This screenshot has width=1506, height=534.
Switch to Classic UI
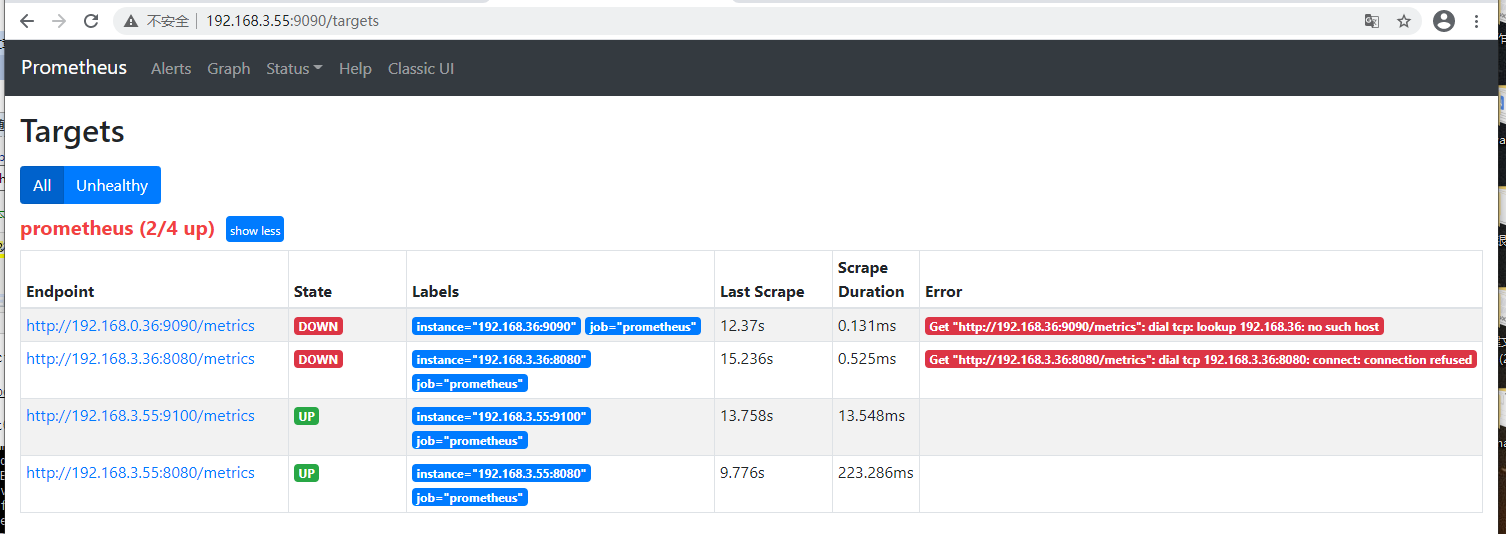[421, 69]
